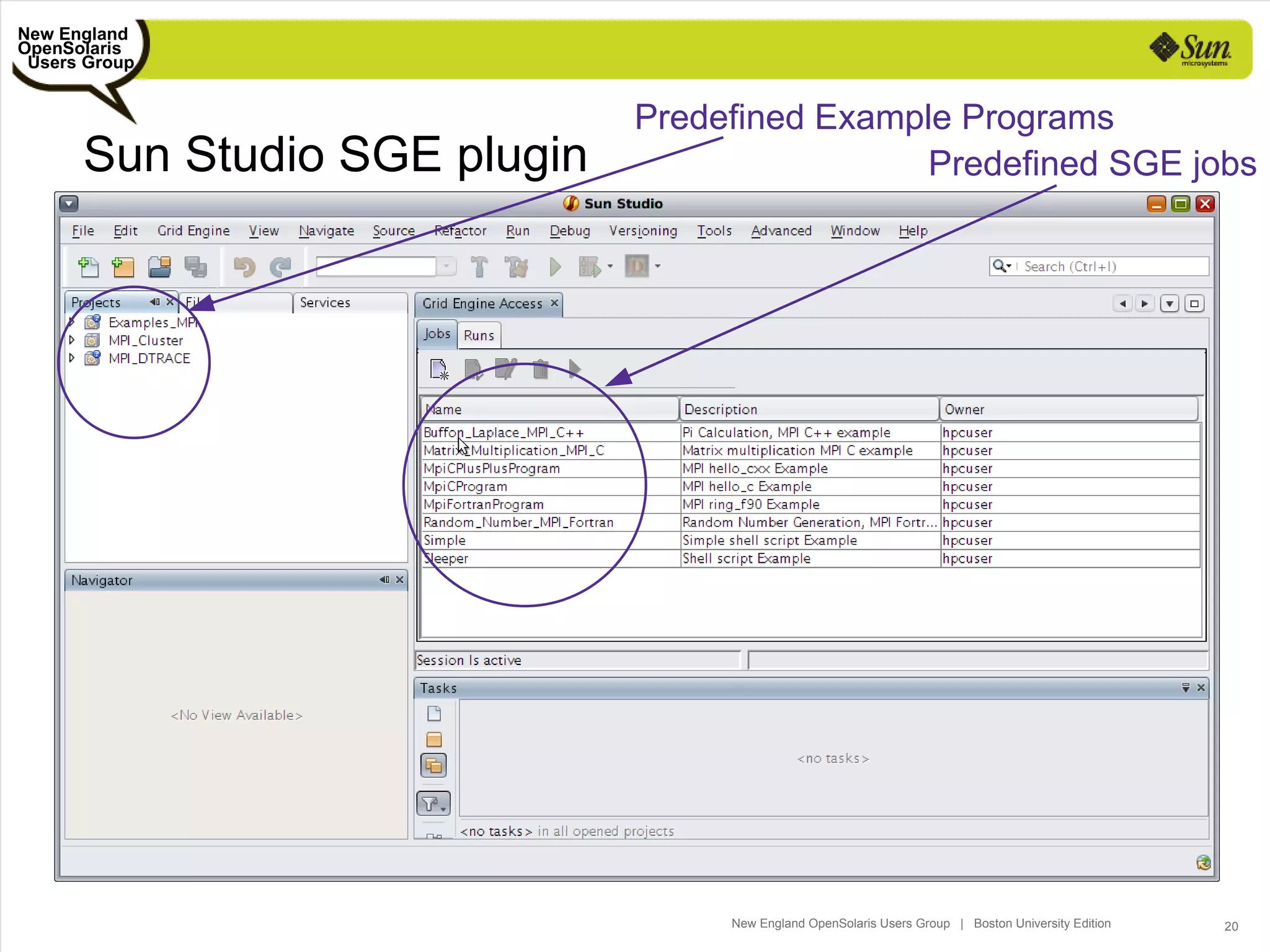The image size is (1270, 952).
Task: Select the Sleeper job row
Action: (x=810, y=558)
